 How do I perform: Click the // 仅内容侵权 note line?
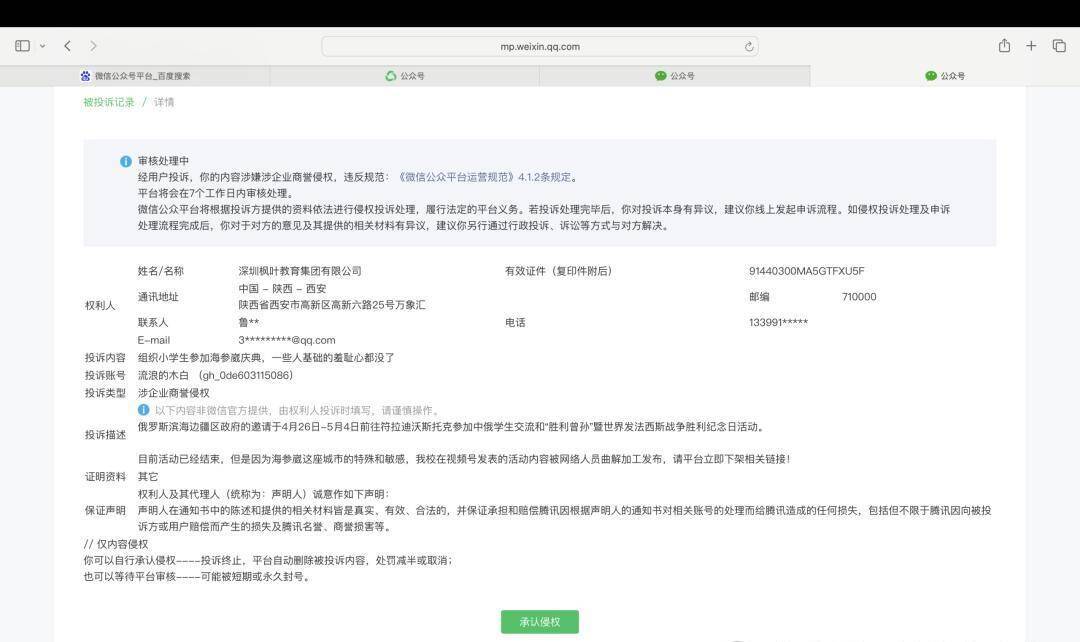click(116, 543)
